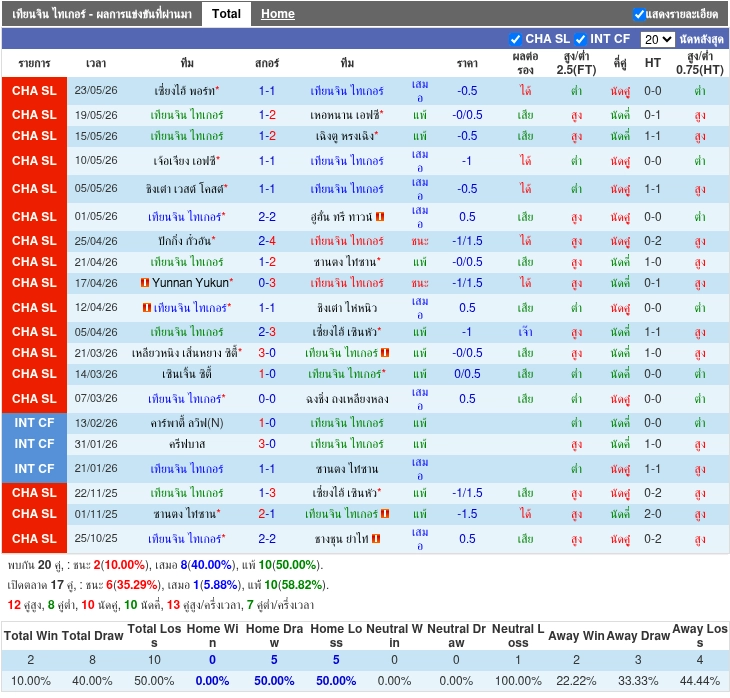Viewport: 730px width, 698px height.
Task: Select date cell 14/03/26
Action: point(96,373)
